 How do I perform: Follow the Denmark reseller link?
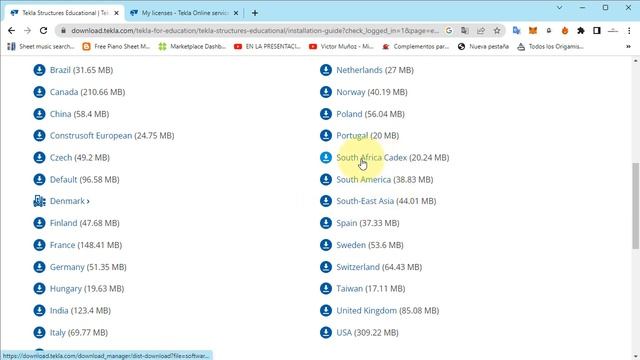coord(69,201)
